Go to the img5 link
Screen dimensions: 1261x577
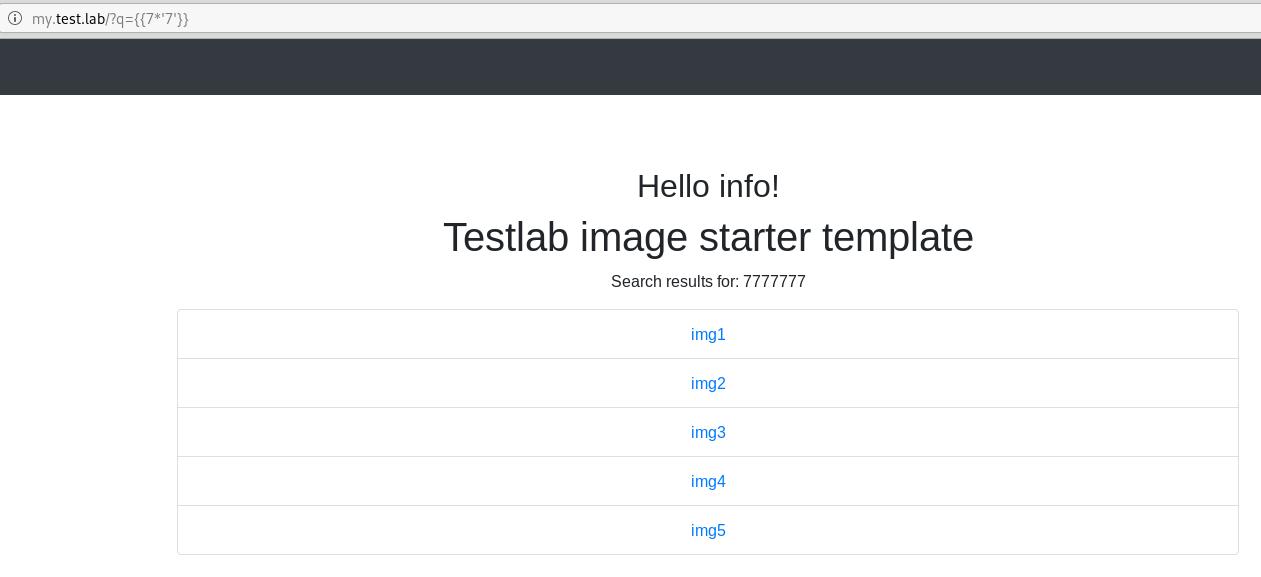click(x=708, y=531)
